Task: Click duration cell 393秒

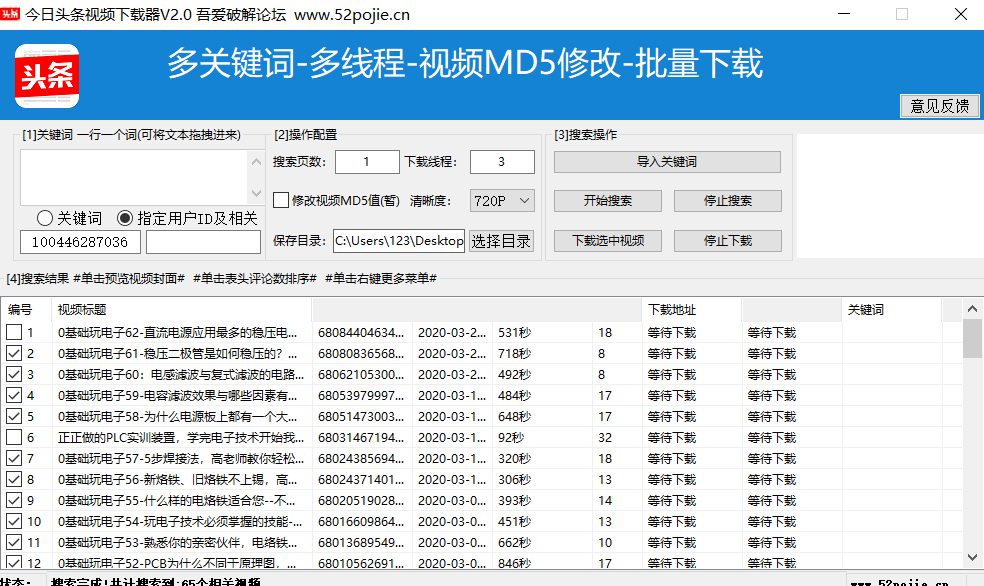Action: 515,501
